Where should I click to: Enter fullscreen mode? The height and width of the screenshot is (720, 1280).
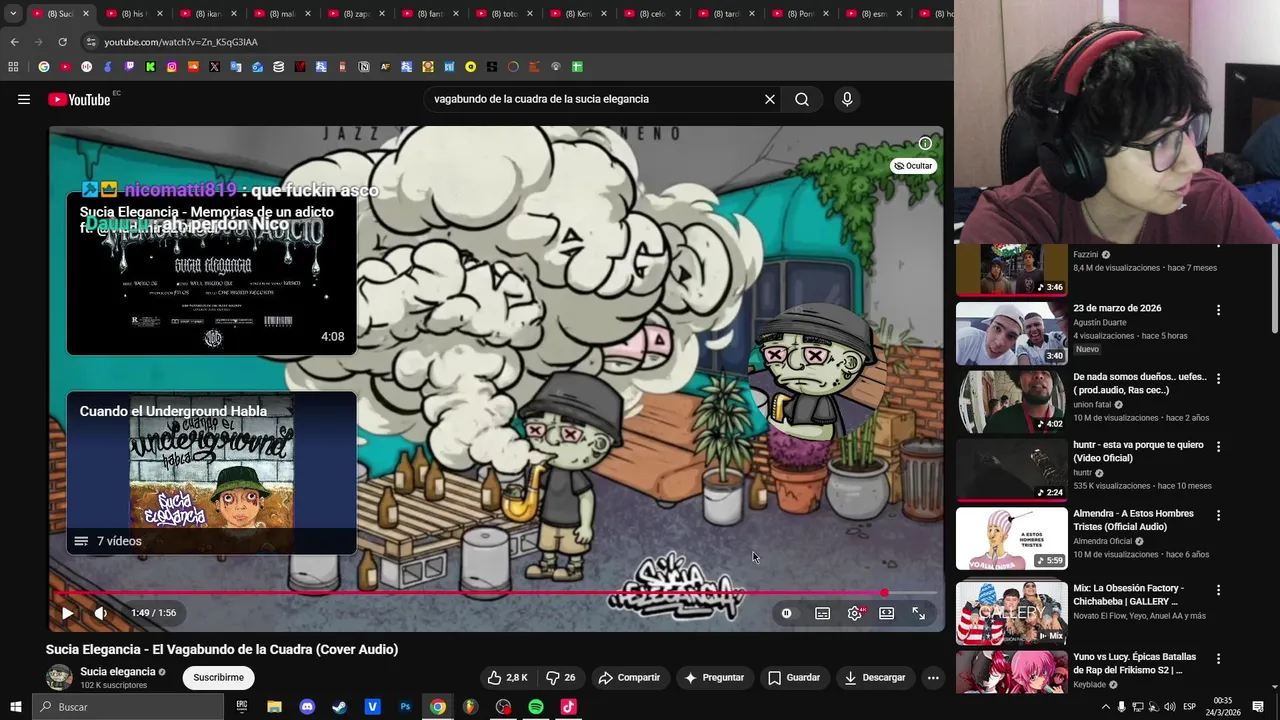[919, 613]
